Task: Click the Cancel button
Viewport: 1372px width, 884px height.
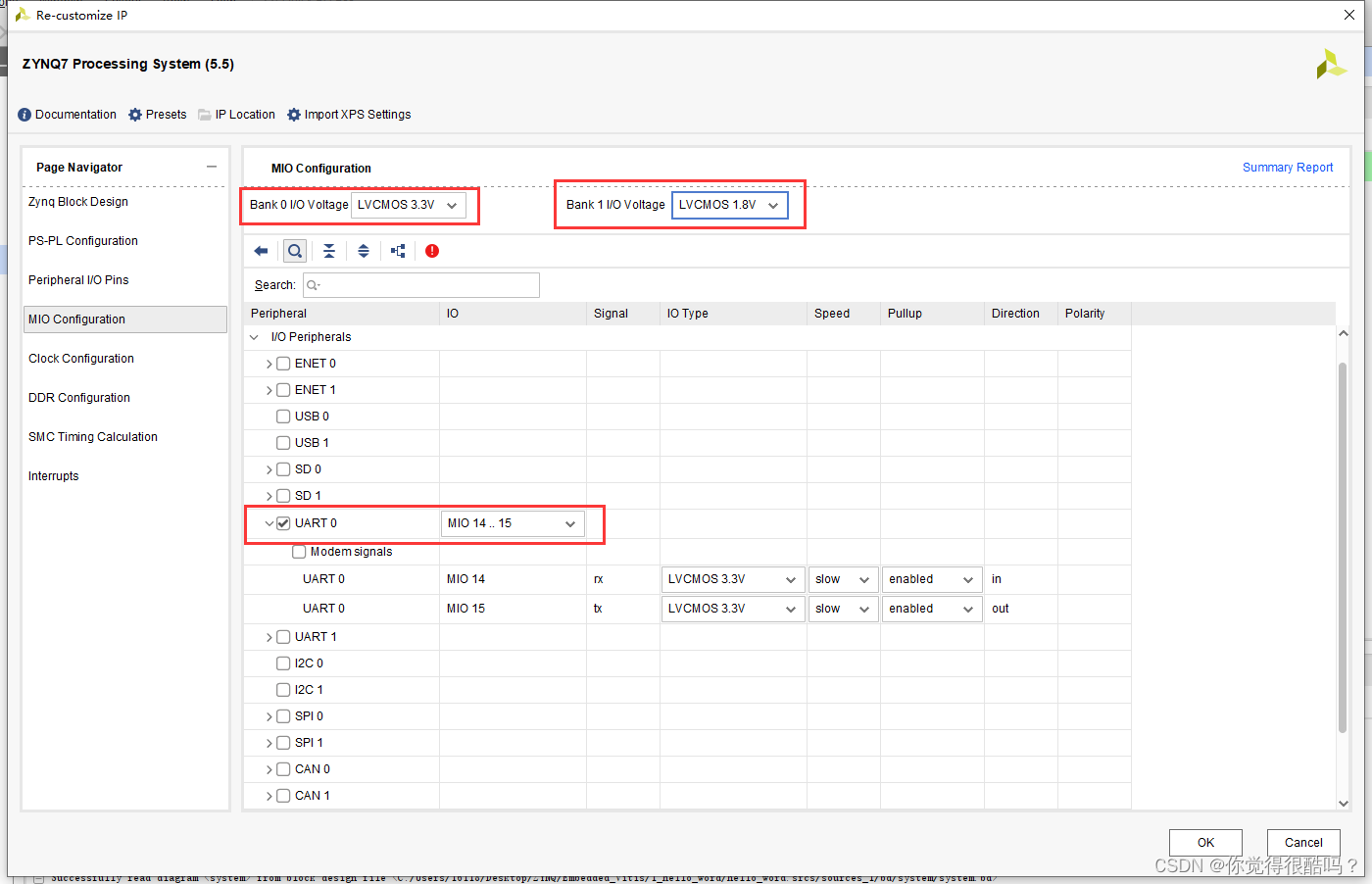Action: (x=1303, y=843)
